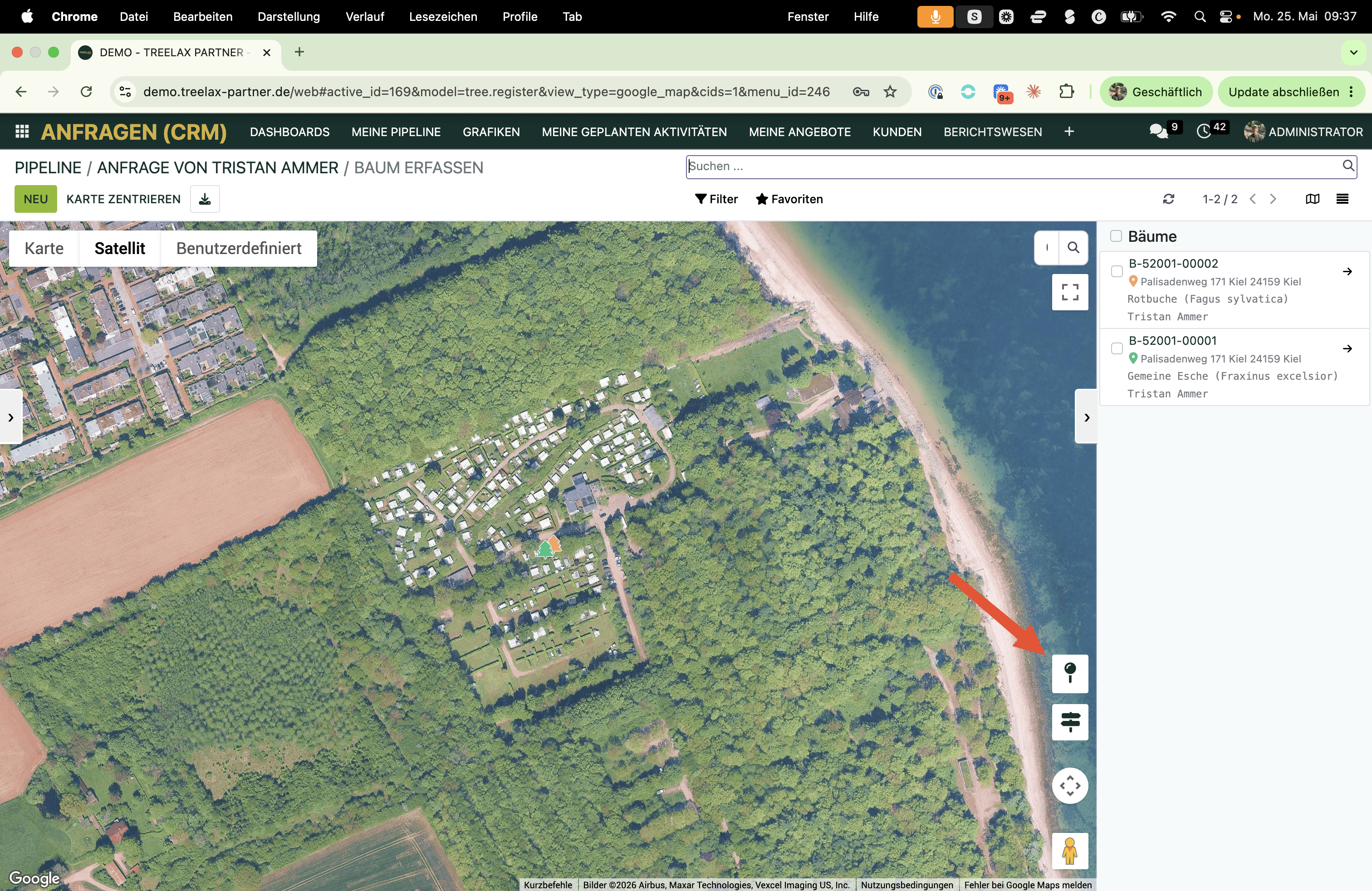Click the map location search magnifier
This screenshot has width=1372, height=891.
pos(1073,247)
